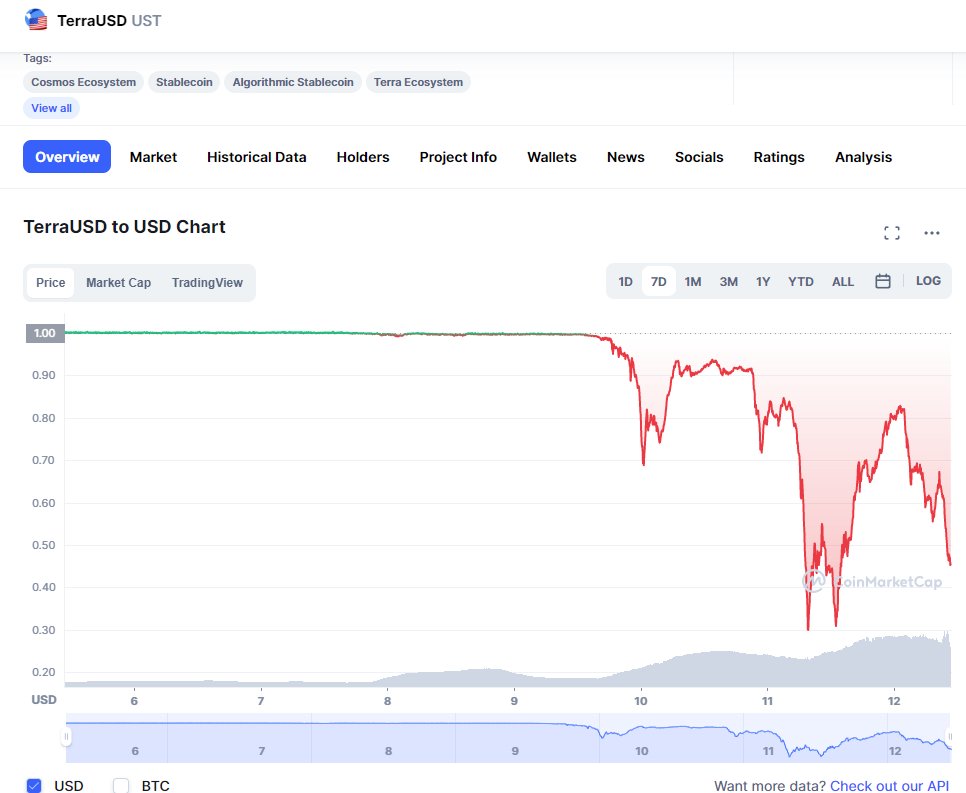Select the Price chart view
The width and height of the screenshot is (966, 793).
point(51,283)
